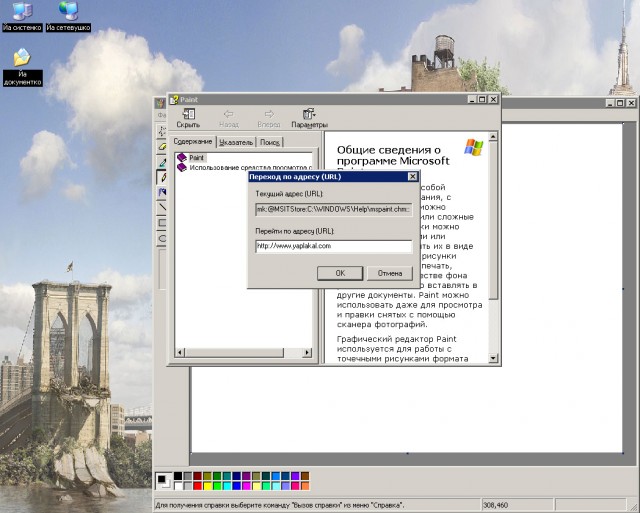Image resolution: width=640 pixels, height=513 pixels.
Task: Click the contents pane left scroll arrow
Action: (x=180, y=352)
